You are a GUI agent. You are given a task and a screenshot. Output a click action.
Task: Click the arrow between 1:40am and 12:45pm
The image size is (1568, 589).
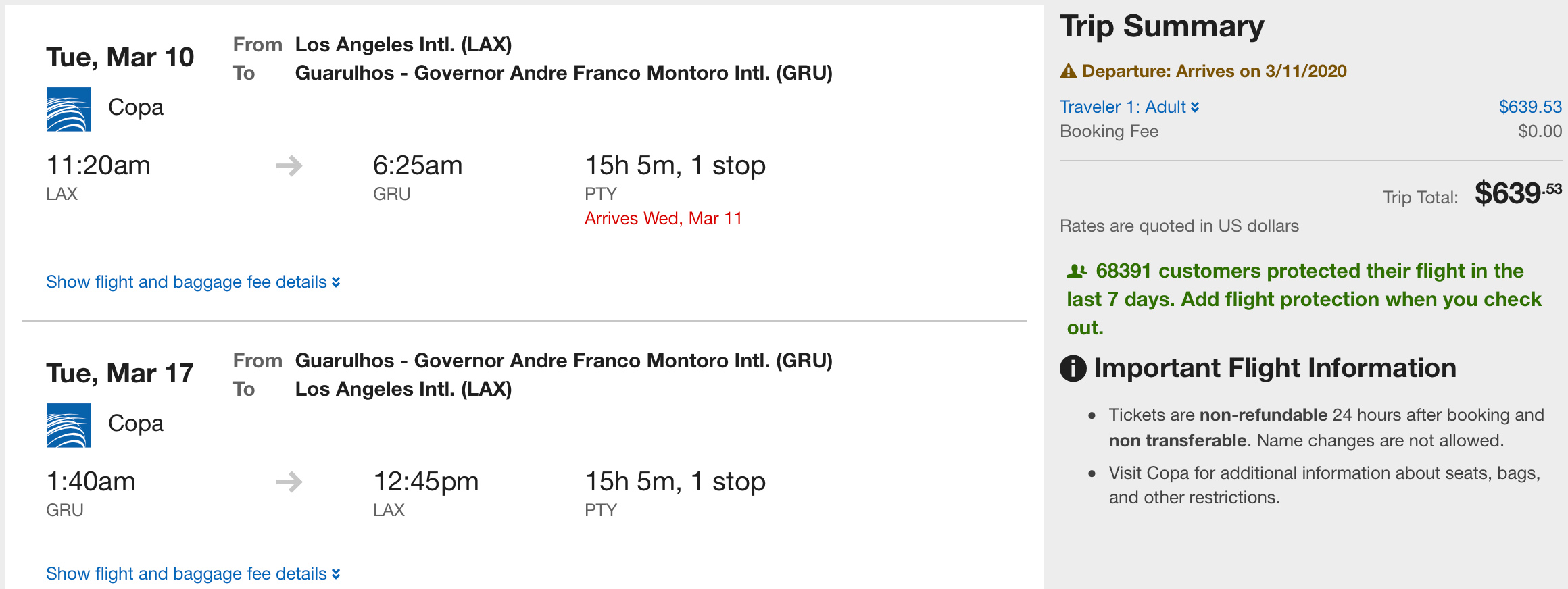[x=289, y=482]
